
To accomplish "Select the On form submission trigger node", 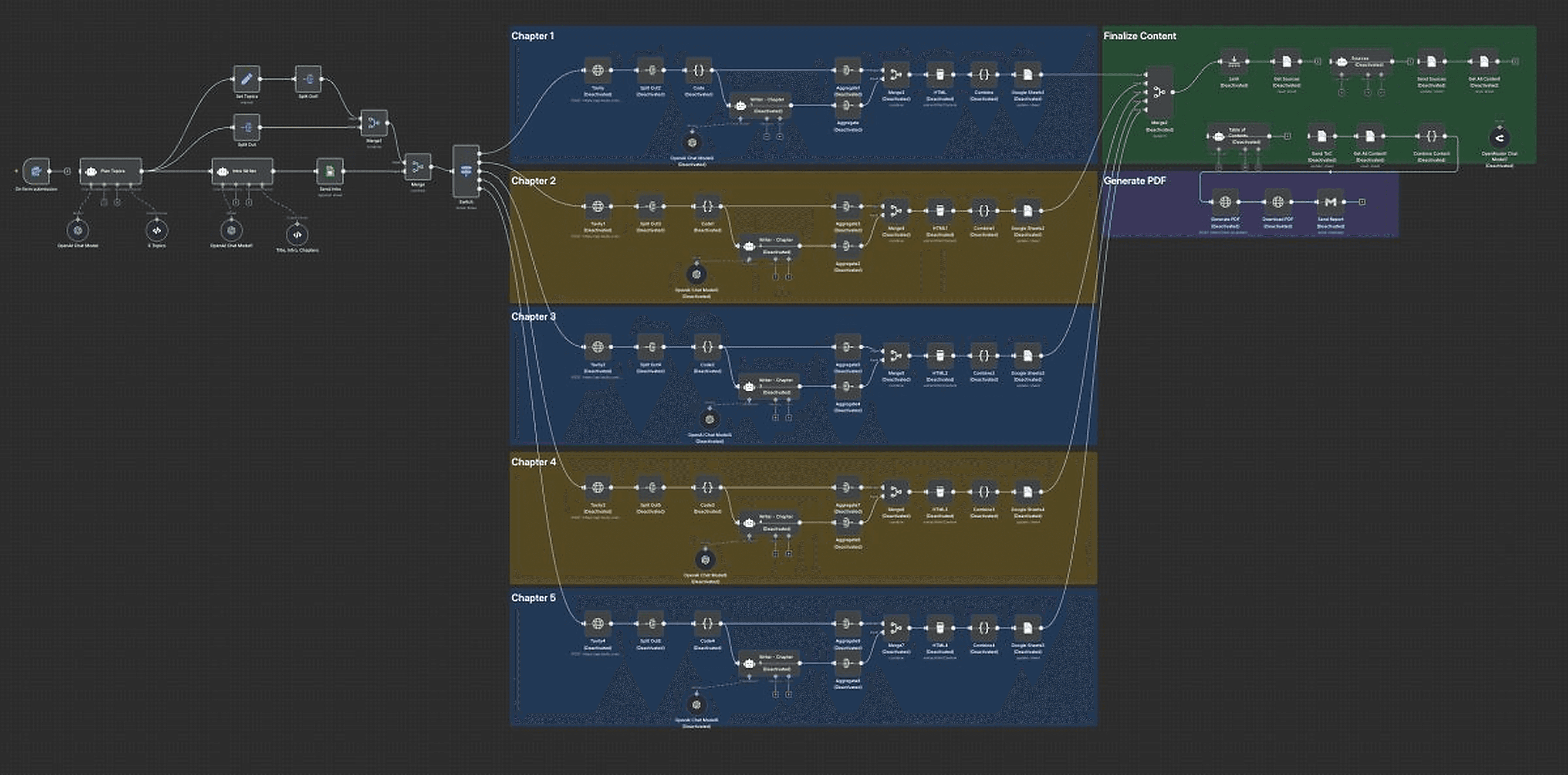I will 36,170.
